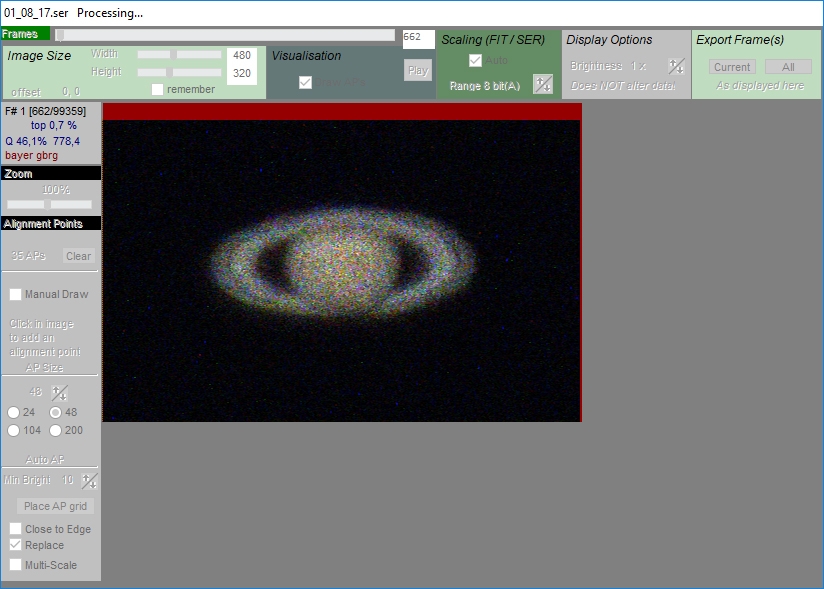
Task: Click the 'offset 0, 0' text
Action: [x=46, y=92]
